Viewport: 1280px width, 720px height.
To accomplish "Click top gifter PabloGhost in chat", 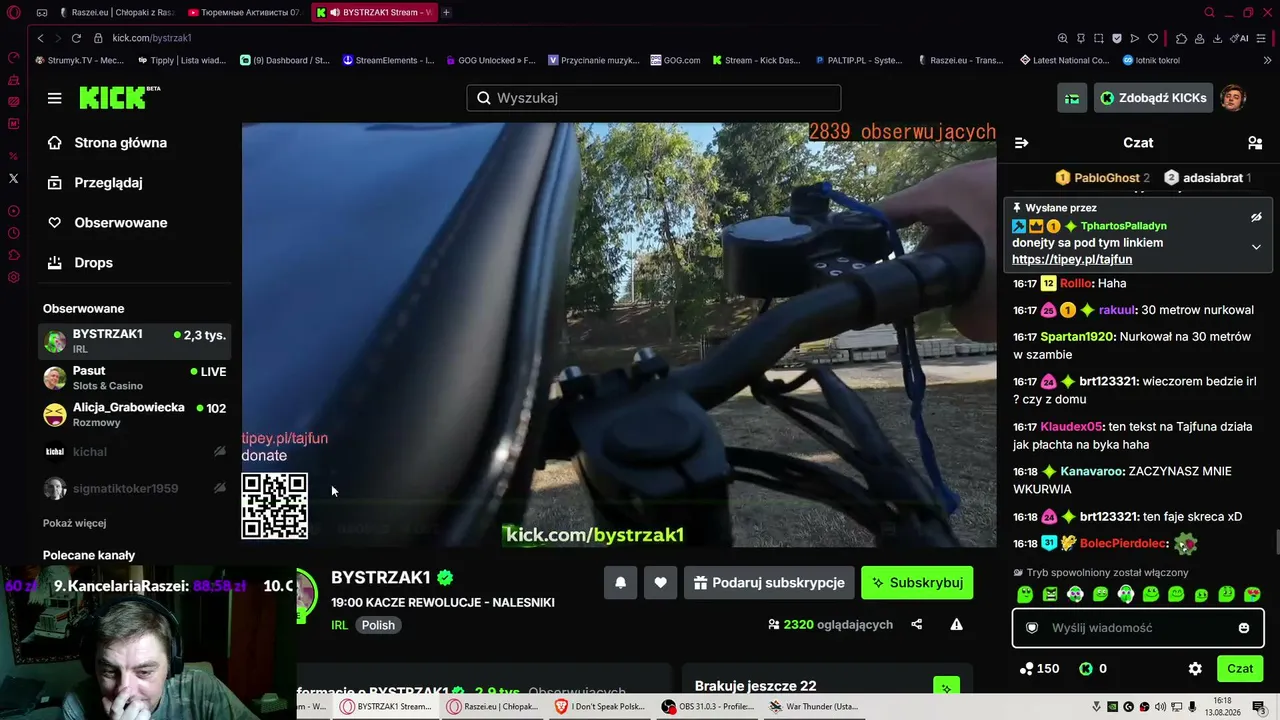I will (x=1107, y=178).
